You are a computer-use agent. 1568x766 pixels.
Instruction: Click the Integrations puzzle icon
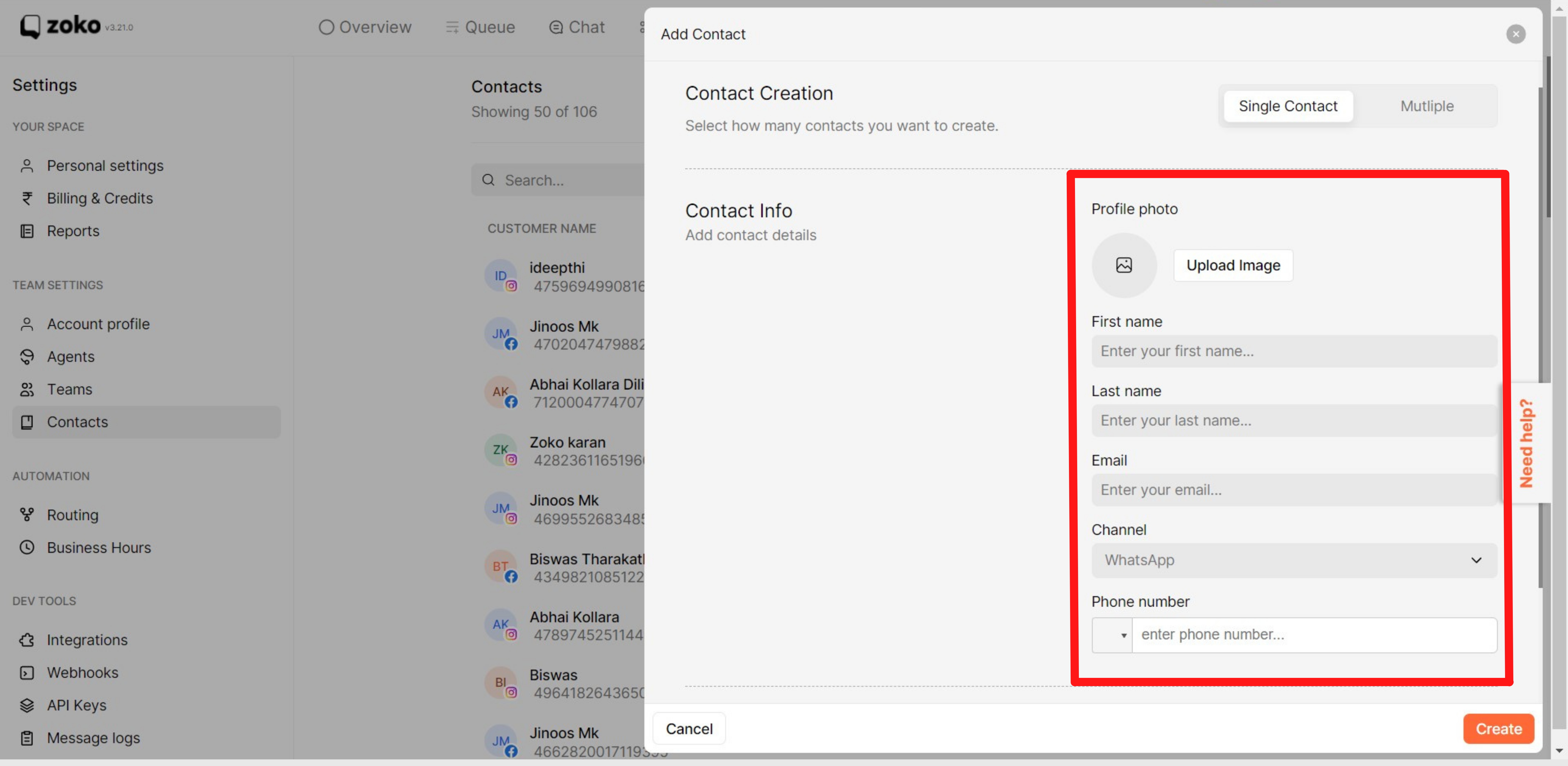click(x=27, y=639)
